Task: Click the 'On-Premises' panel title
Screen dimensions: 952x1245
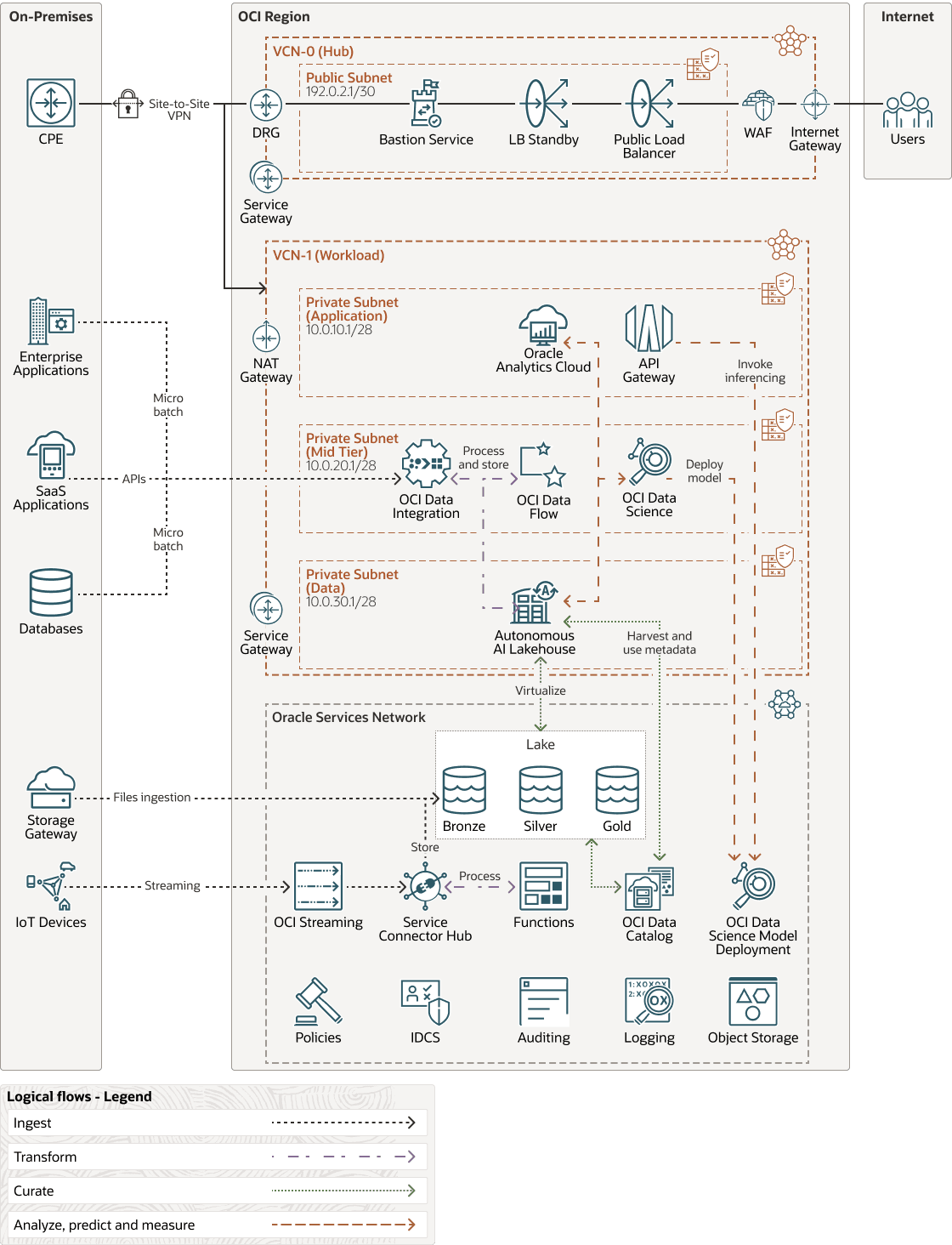Action: point(51,16)
